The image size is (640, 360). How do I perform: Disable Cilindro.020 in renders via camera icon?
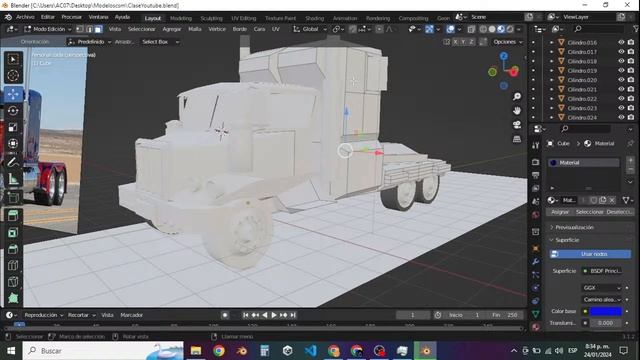(x=631, y=80)
